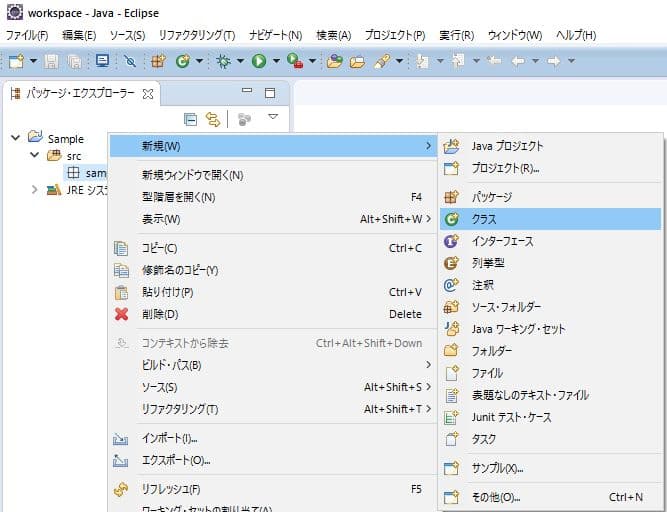This screenshot has width=667, height=512.
Task: Click the Save disk icon in toolbar
Action: coord(53,61)
